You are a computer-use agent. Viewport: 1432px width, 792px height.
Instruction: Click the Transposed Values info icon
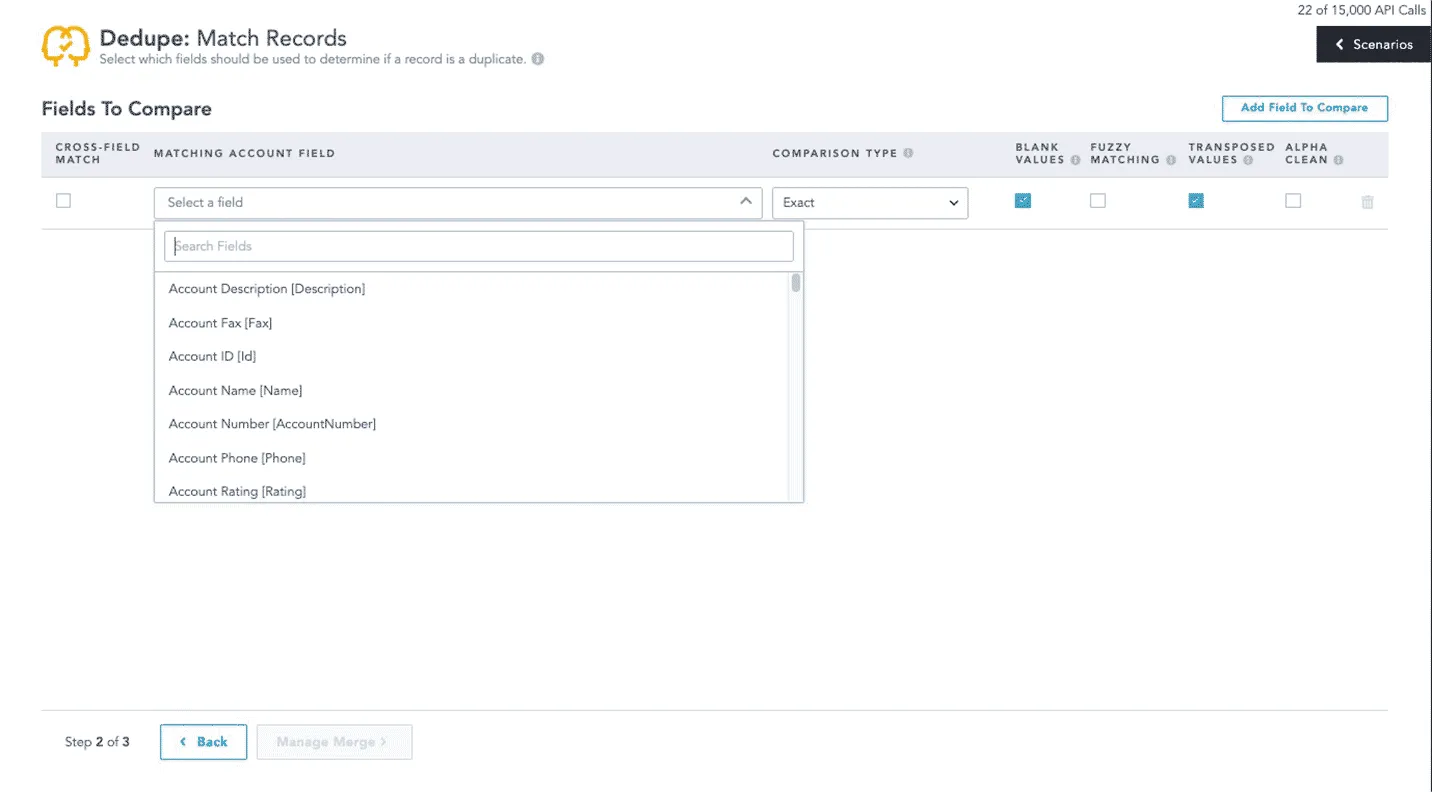(1248, 160)
